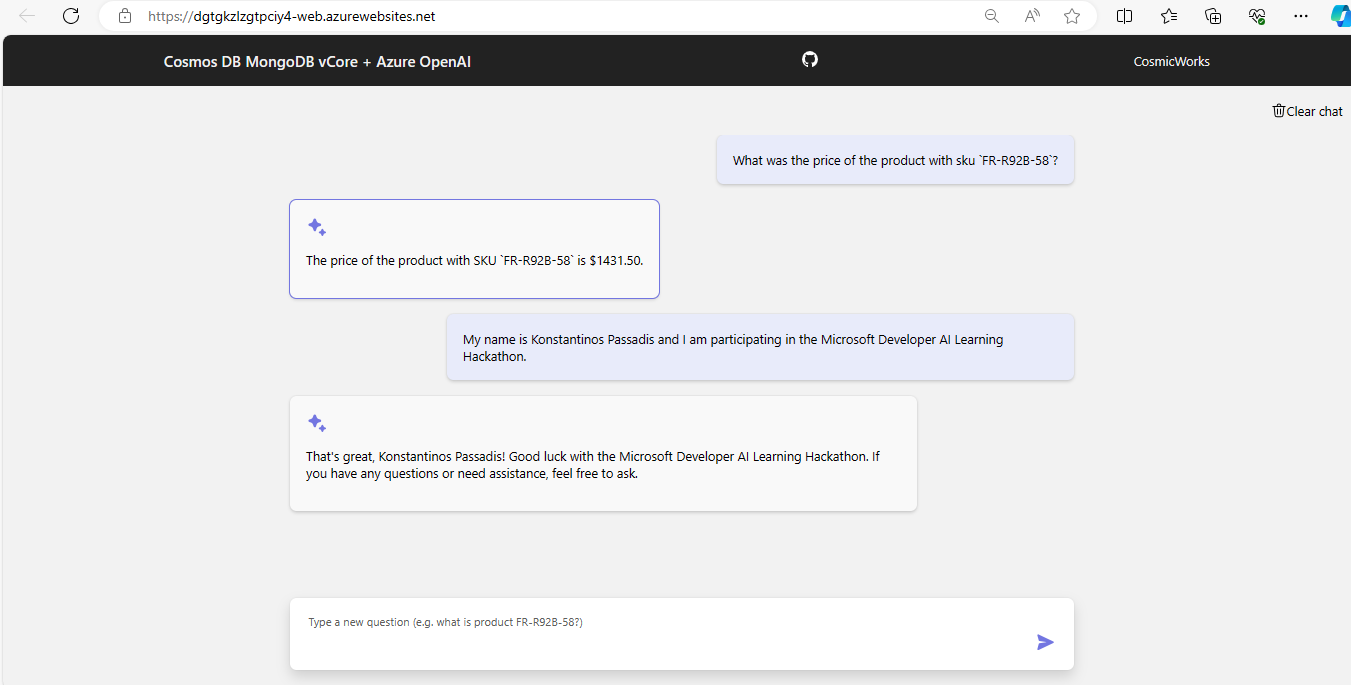Open the GitHub repository icon
This screenshot has width=1351, height=685.
810,60
